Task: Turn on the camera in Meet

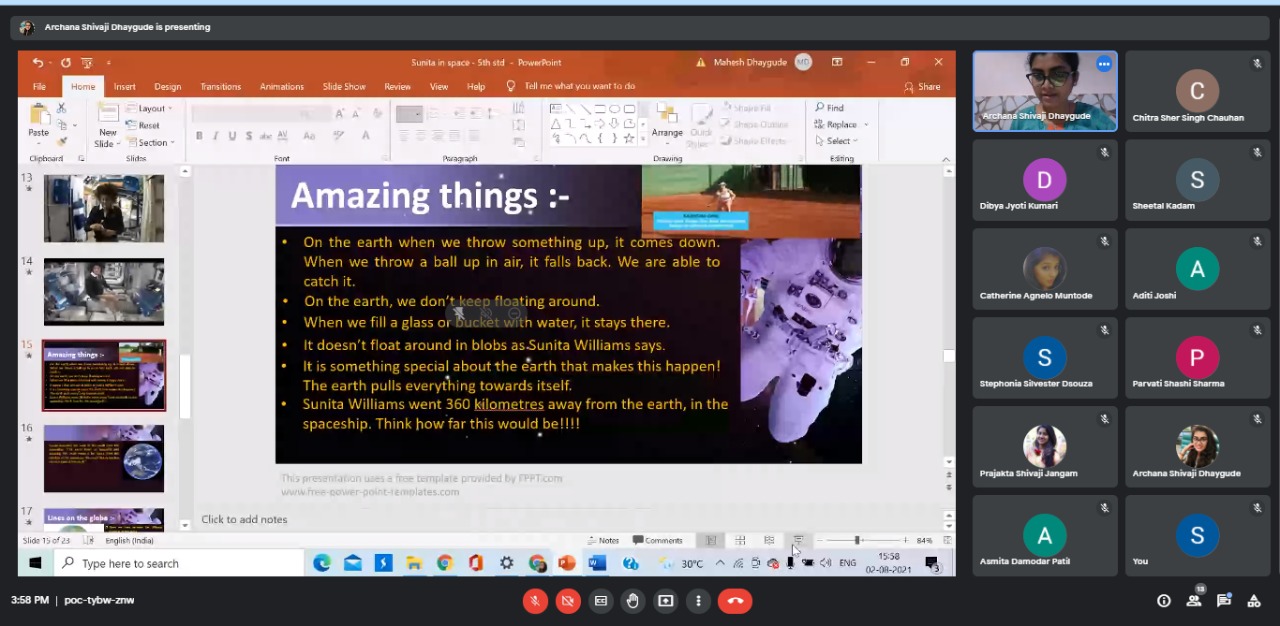Action: (x=568, y=601)
